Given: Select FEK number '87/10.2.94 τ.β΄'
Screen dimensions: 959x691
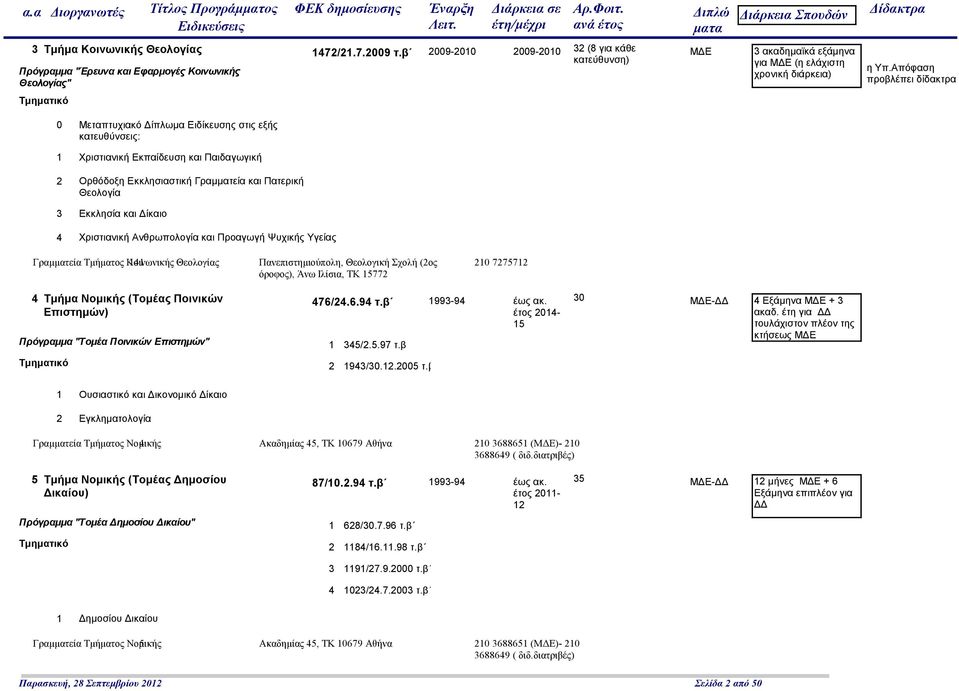Looking at the screenshot, I should click(x=349, y=483).
